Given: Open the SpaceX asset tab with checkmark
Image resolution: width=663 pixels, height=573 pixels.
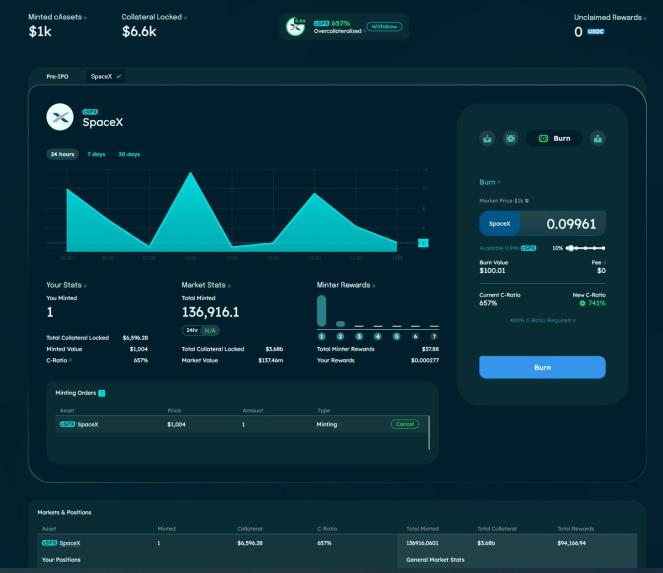Looking at the screenshot, I should coord(106,77).
